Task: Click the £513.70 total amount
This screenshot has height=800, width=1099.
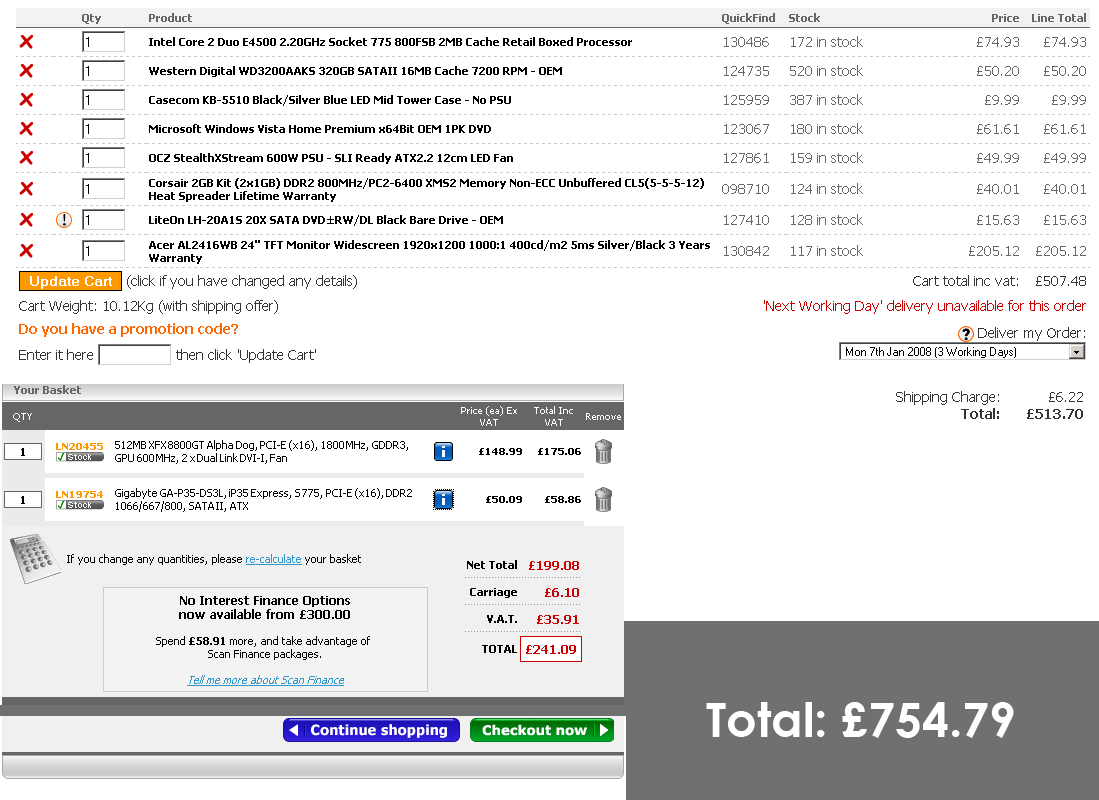Action: point(1055,414)
